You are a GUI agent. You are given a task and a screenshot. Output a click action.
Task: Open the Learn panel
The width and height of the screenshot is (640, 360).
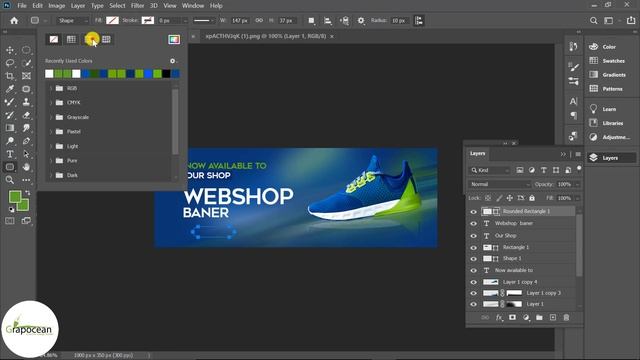pyautogui.click(x=603, y=109)
